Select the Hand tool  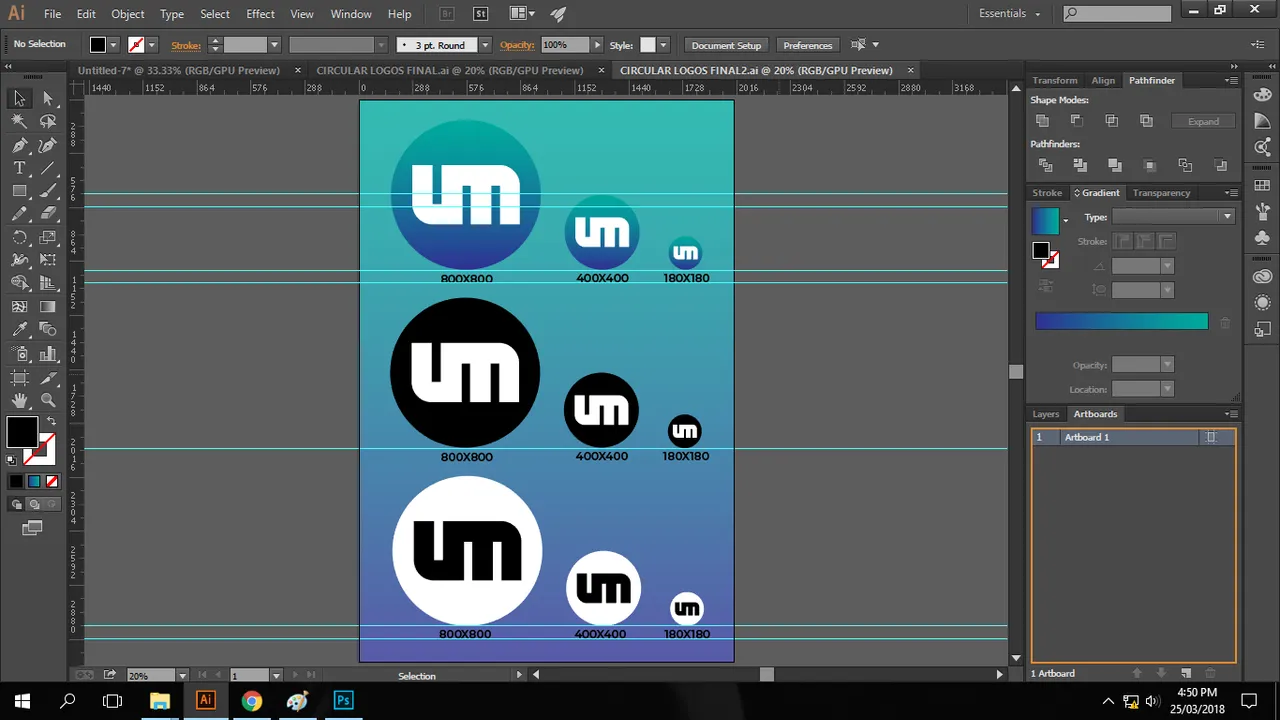point(19,400)
